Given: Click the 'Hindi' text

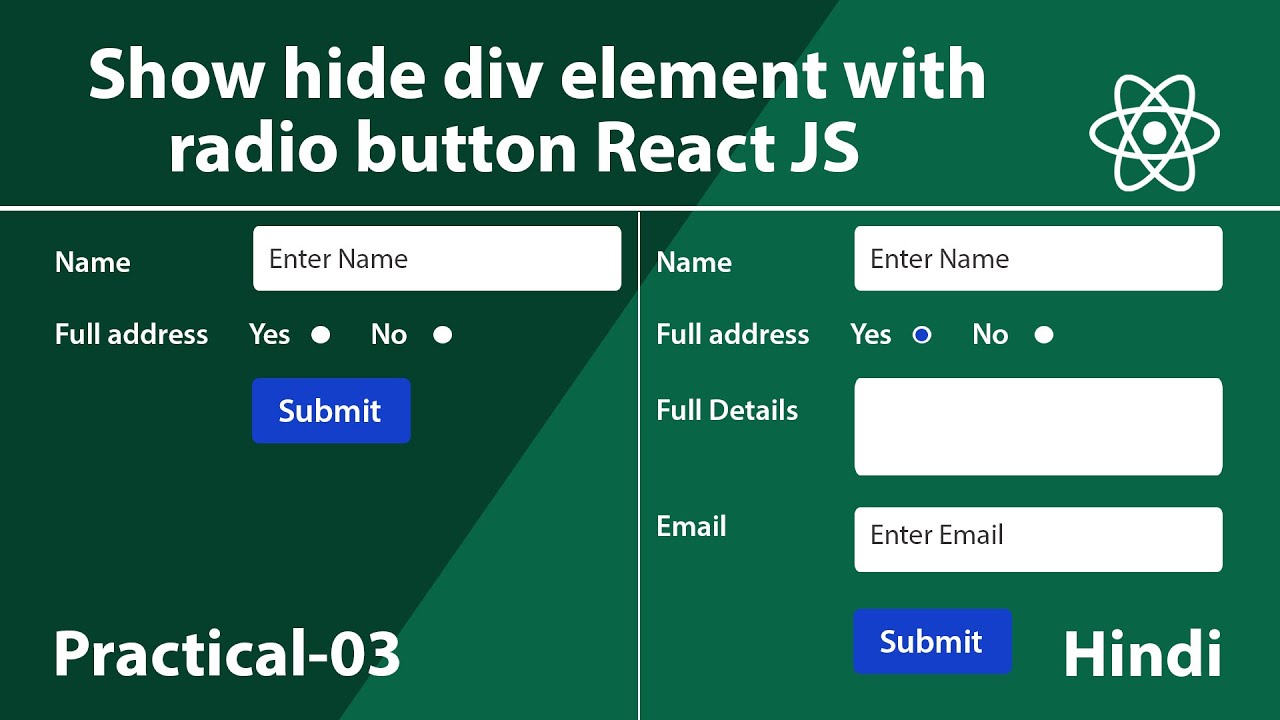Looking at the screenshot, I should (x=1142, y=655).
